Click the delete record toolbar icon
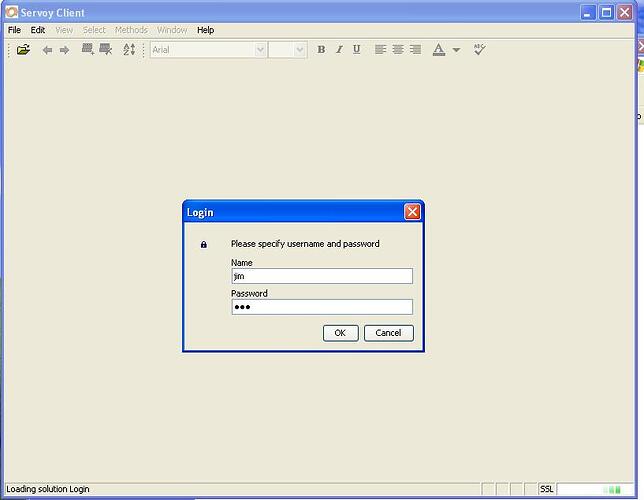 (x=106, y=49)
